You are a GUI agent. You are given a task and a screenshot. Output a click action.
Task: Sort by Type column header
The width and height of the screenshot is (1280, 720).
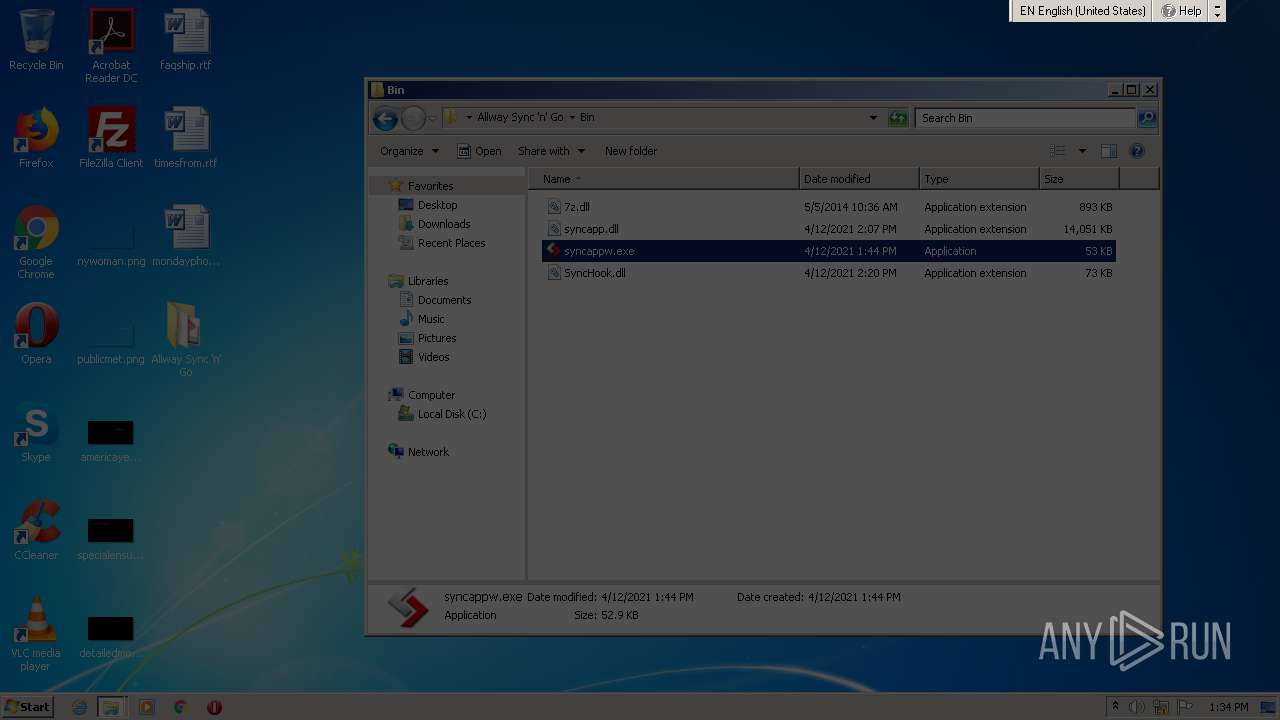[x=979, y=179]
